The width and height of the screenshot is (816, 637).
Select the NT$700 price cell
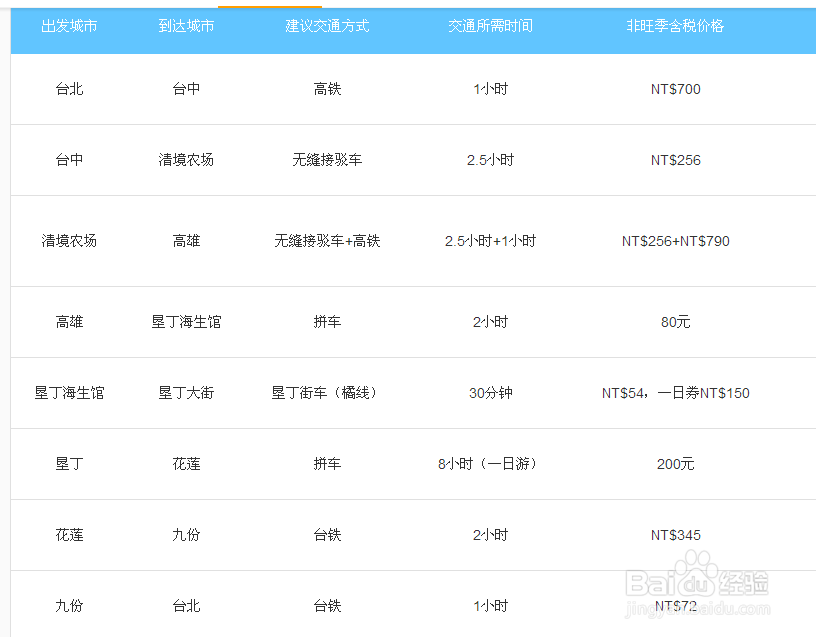point(675,89)
